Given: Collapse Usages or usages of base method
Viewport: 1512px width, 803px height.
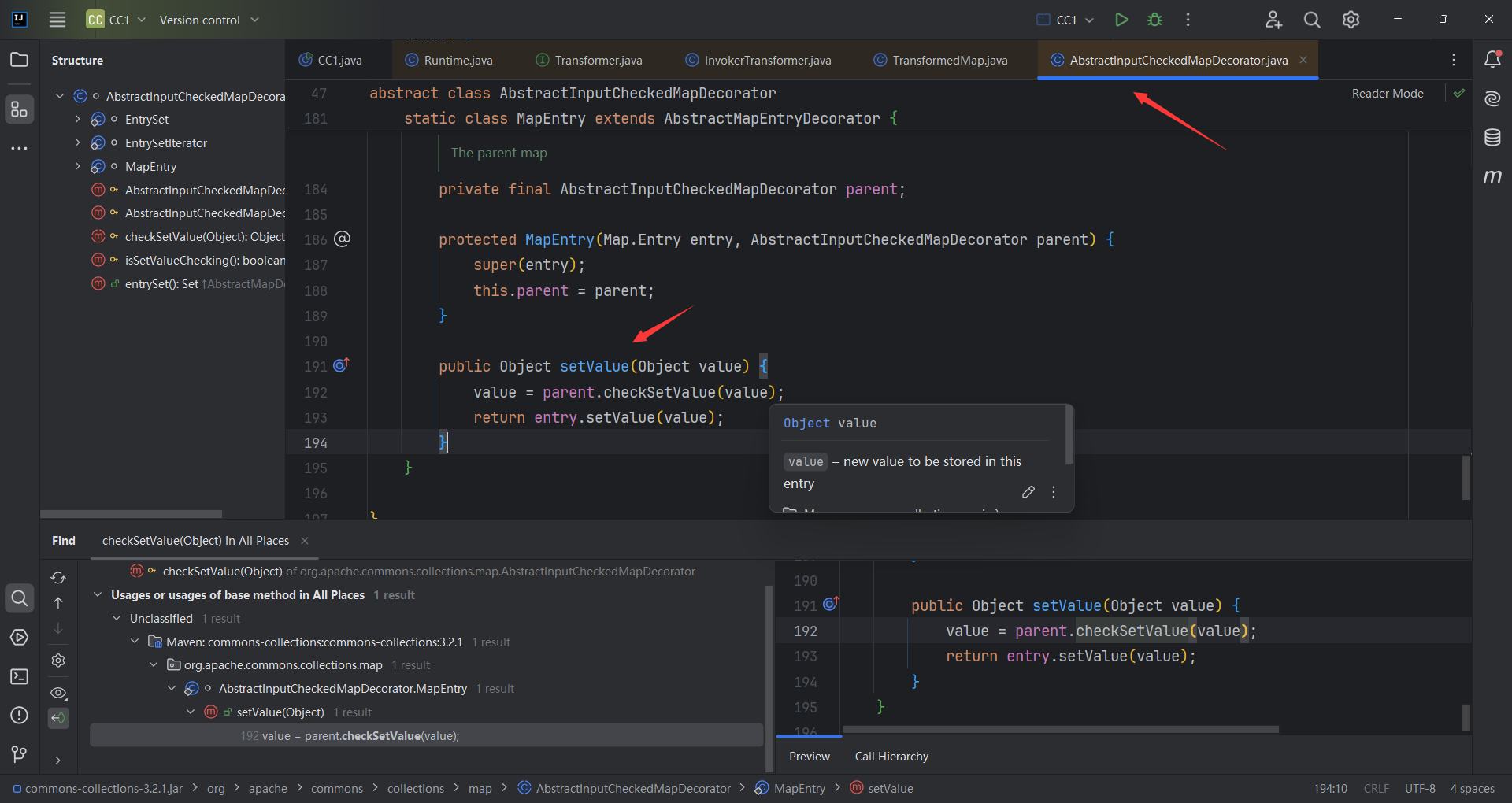Looking at the screenshot, I should click(x=98, y=595).
